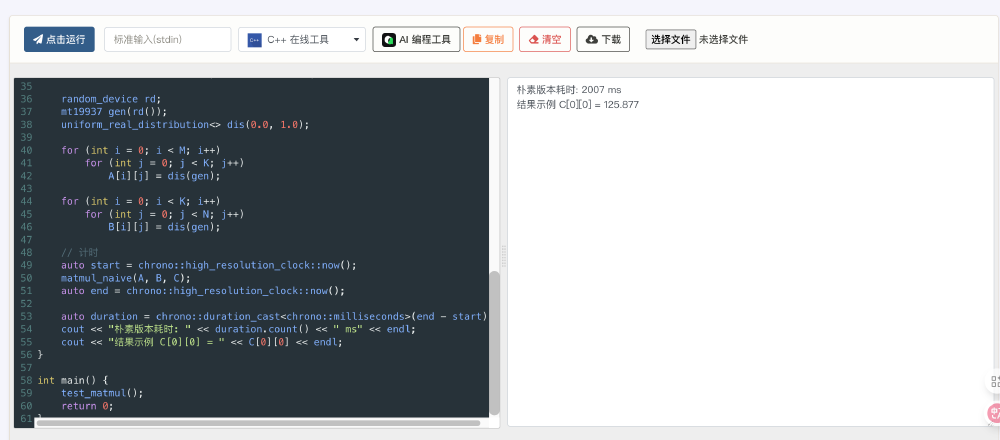The image size is (1000, 440).
Task: Click code line A[i][j] = dis(gen);
Action: 165,175
